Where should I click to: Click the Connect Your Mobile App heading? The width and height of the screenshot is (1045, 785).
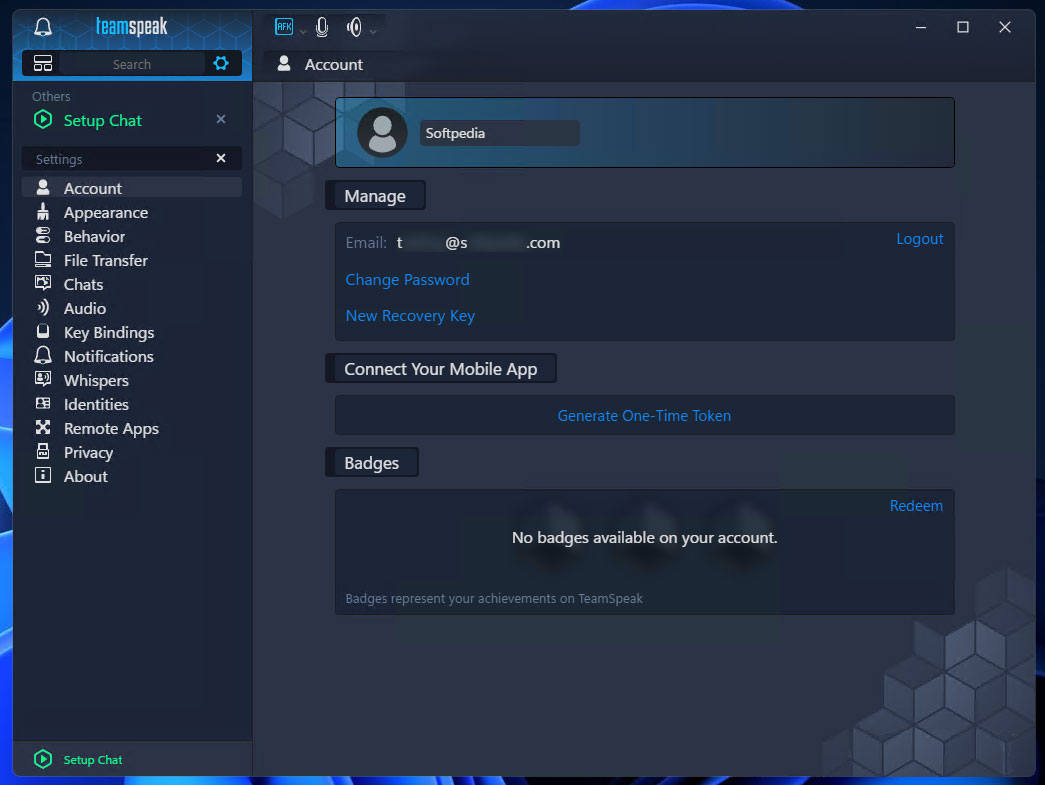(x=441, y=369)
